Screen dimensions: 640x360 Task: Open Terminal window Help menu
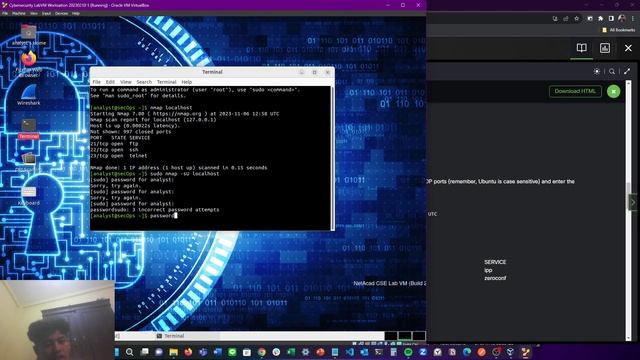[187, 82]
